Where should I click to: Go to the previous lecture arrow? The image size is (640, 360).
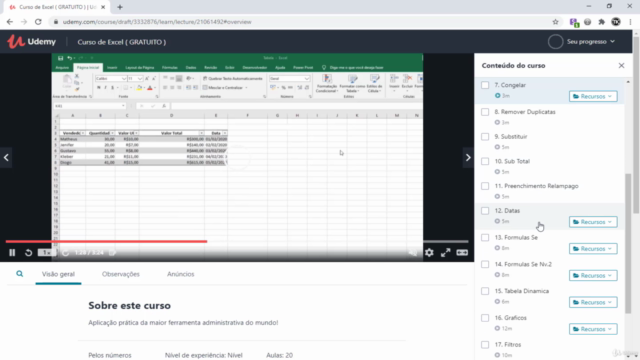click(6, 158)
